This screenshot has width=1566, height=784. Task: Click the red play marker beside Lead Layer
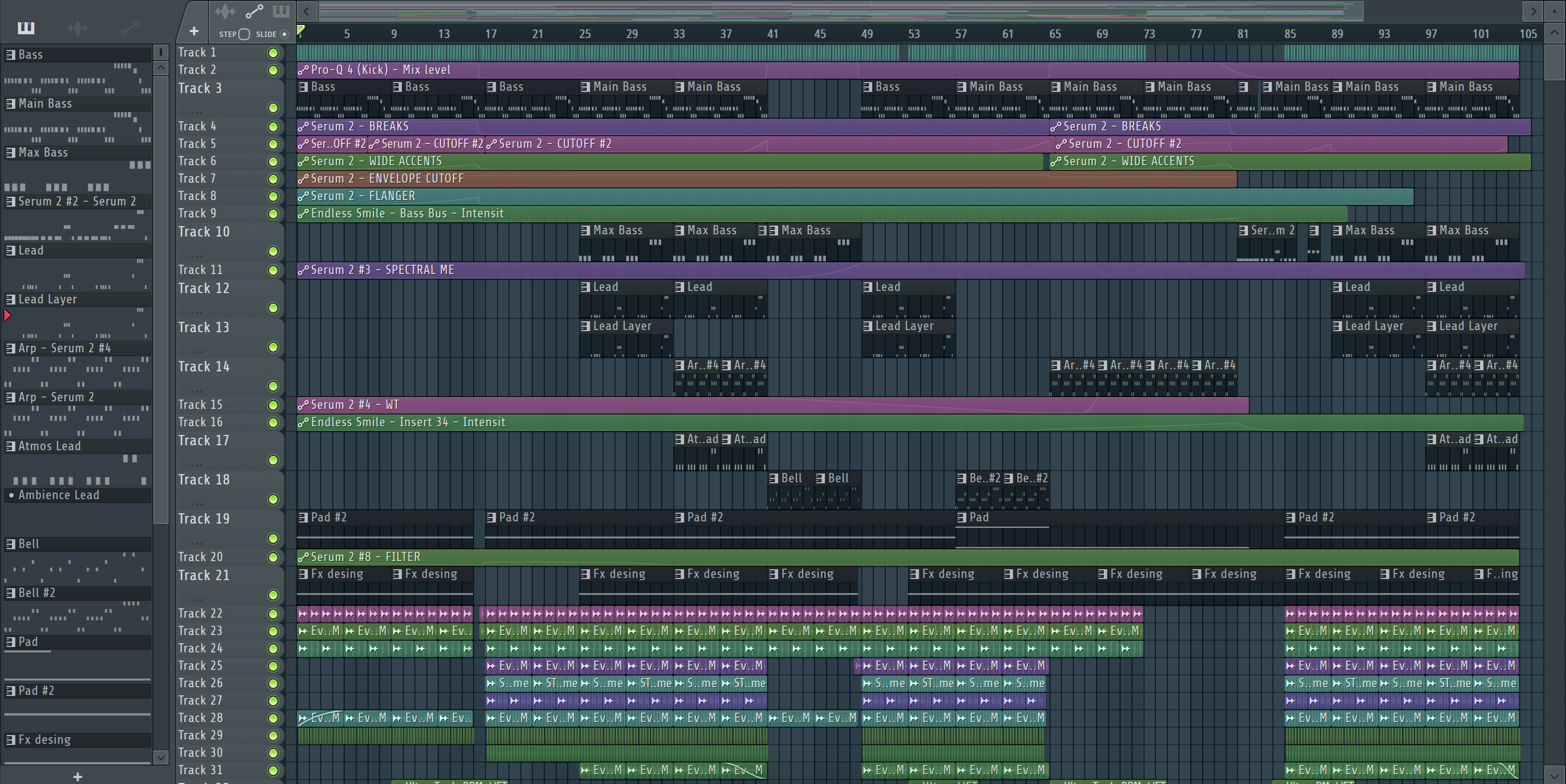(x=7, y=315)
